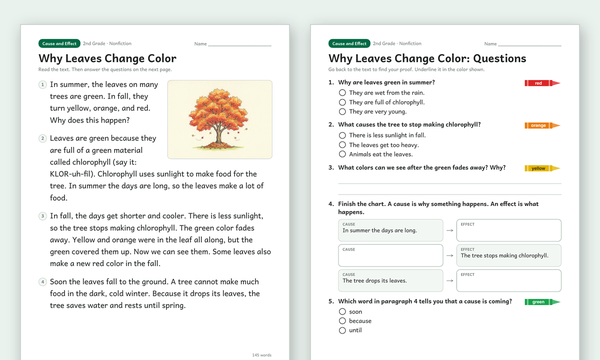This screenshot has height=360, width=600.
Task: Select 'There is less sunlight in fall.'
Action: [x=342, y=135]
